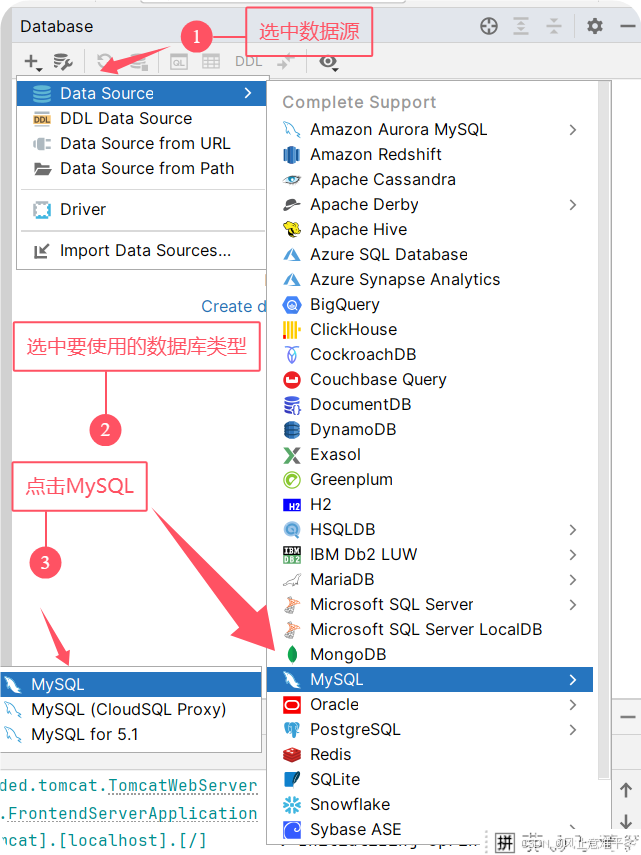
Task: Choose MySQL in the MySQL submenu
Action: pyautogui.click(x=131, y=685)
